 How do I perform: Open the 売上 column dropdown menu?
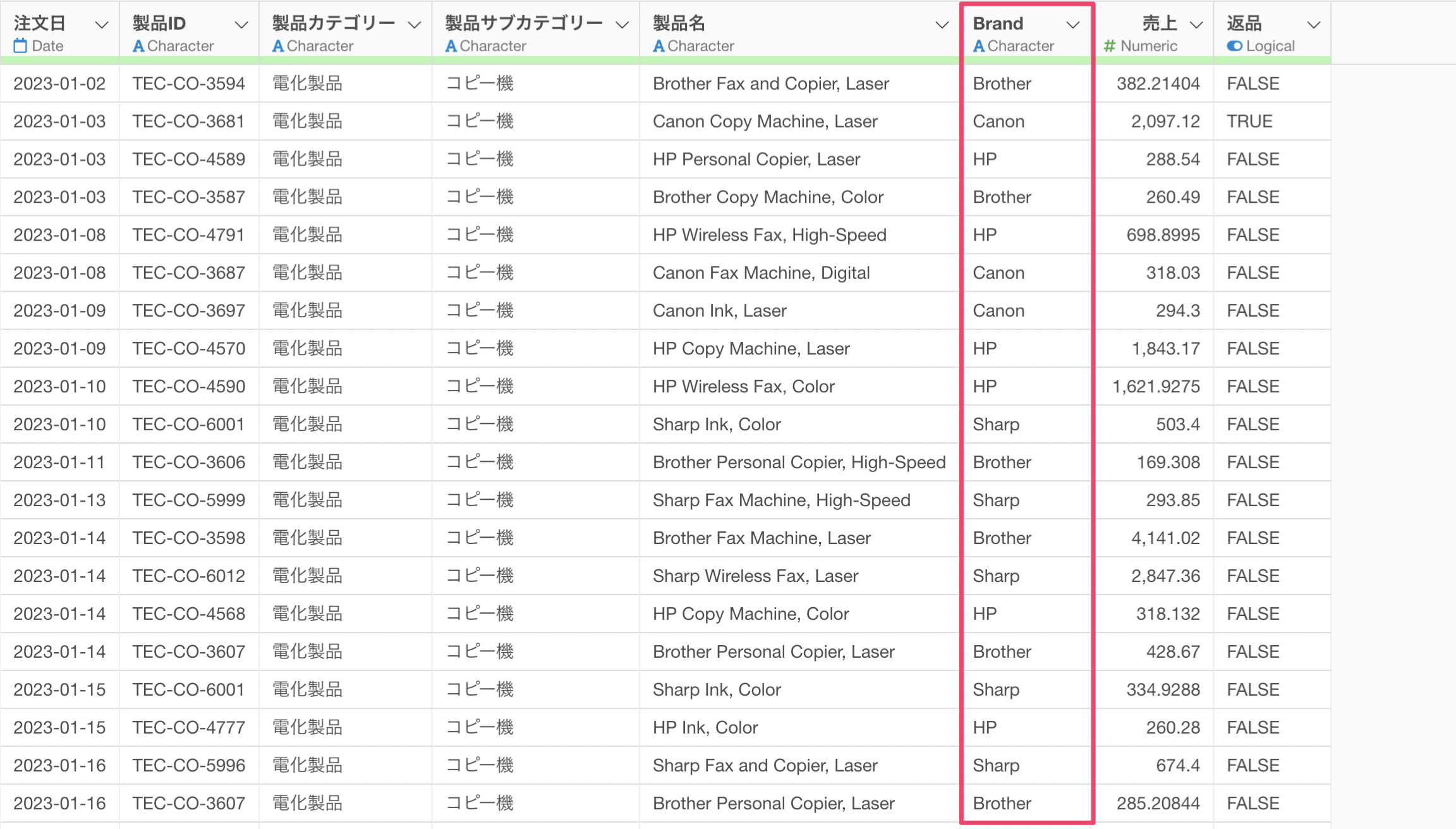coord(1196,25)
